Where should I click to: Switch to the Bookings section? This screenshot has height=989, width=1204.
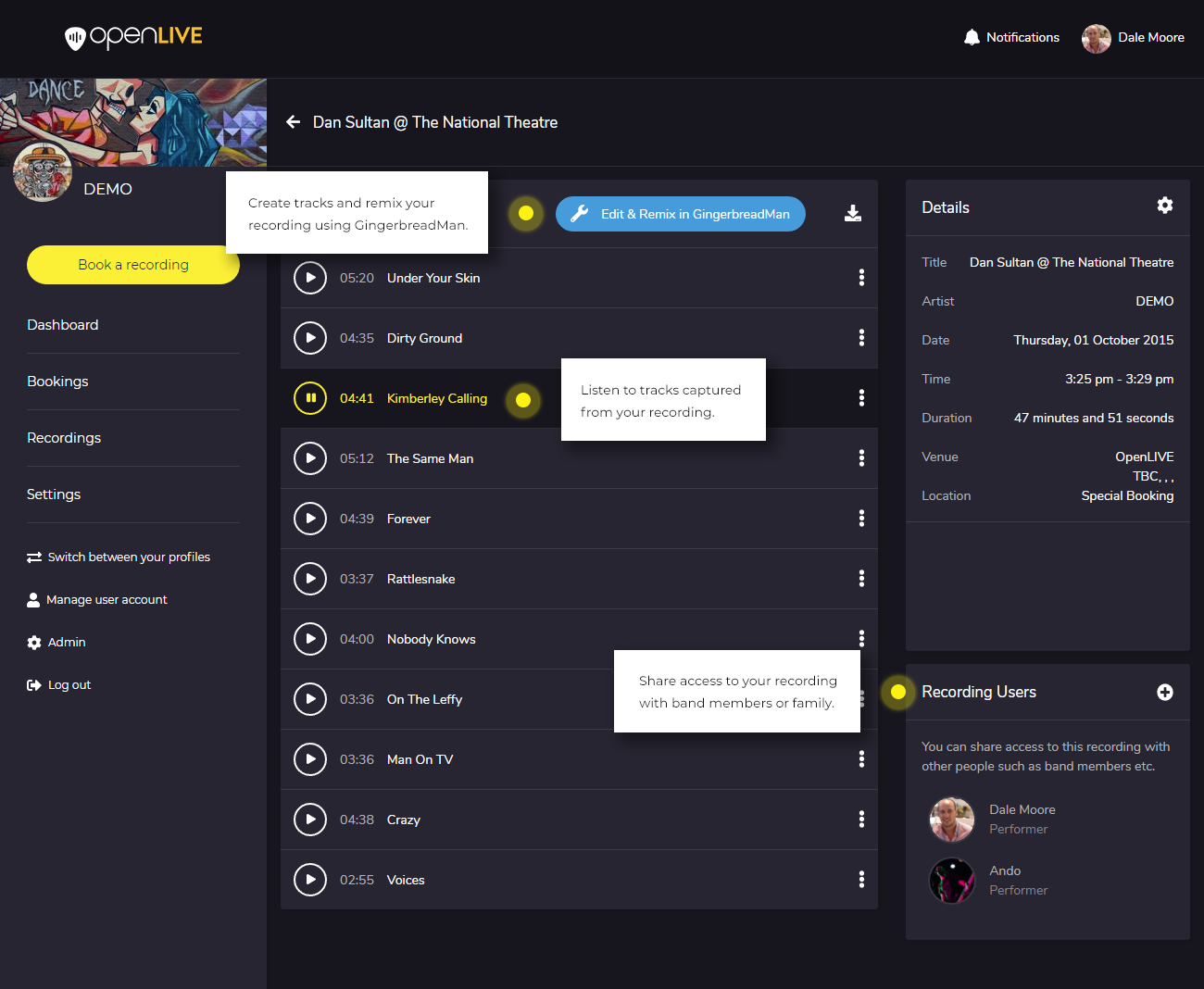pyautogui.click(x=57, y=381)
